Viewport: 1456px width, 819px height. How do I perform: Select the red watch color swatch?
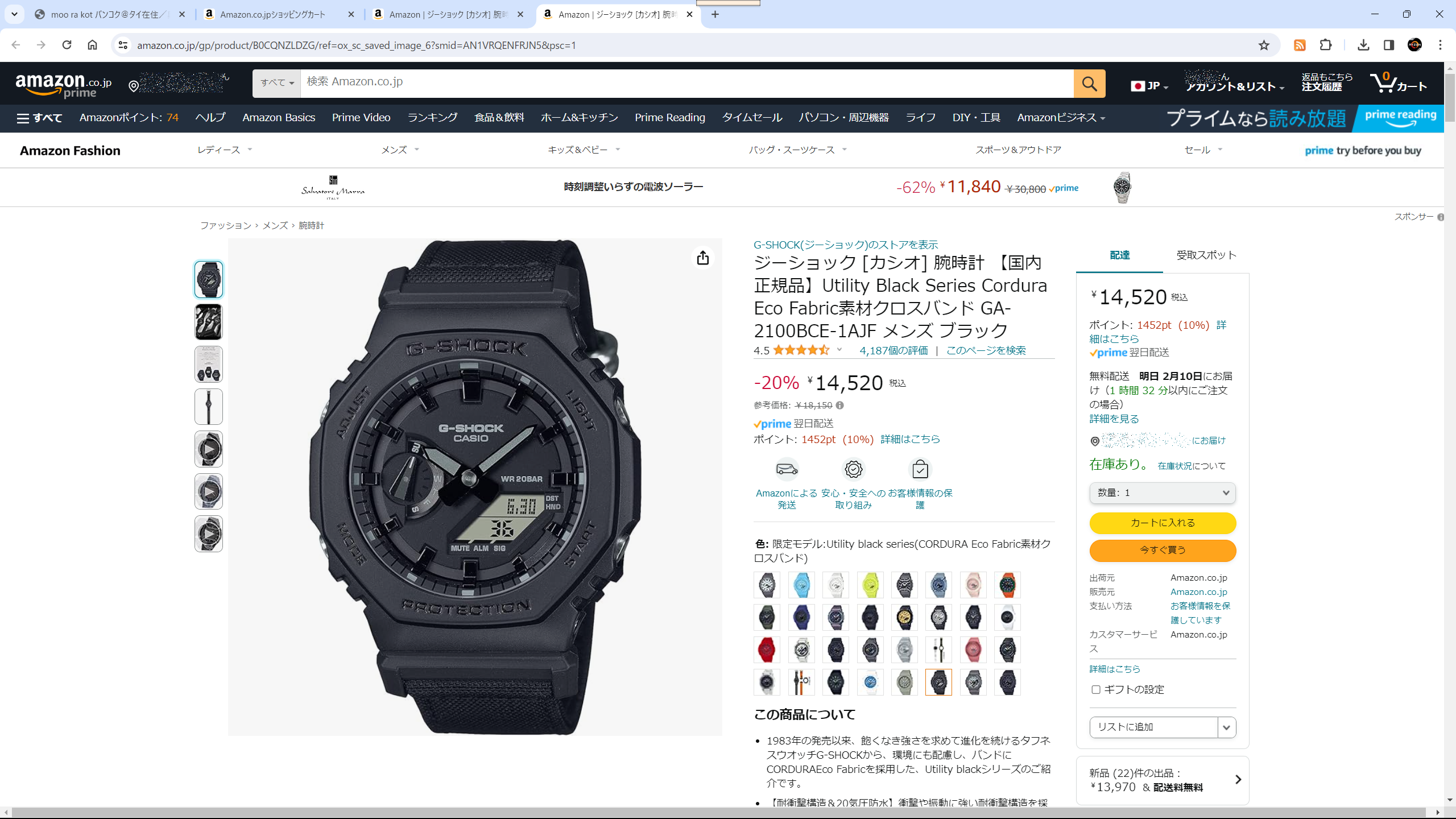click(x=767, y=650)
